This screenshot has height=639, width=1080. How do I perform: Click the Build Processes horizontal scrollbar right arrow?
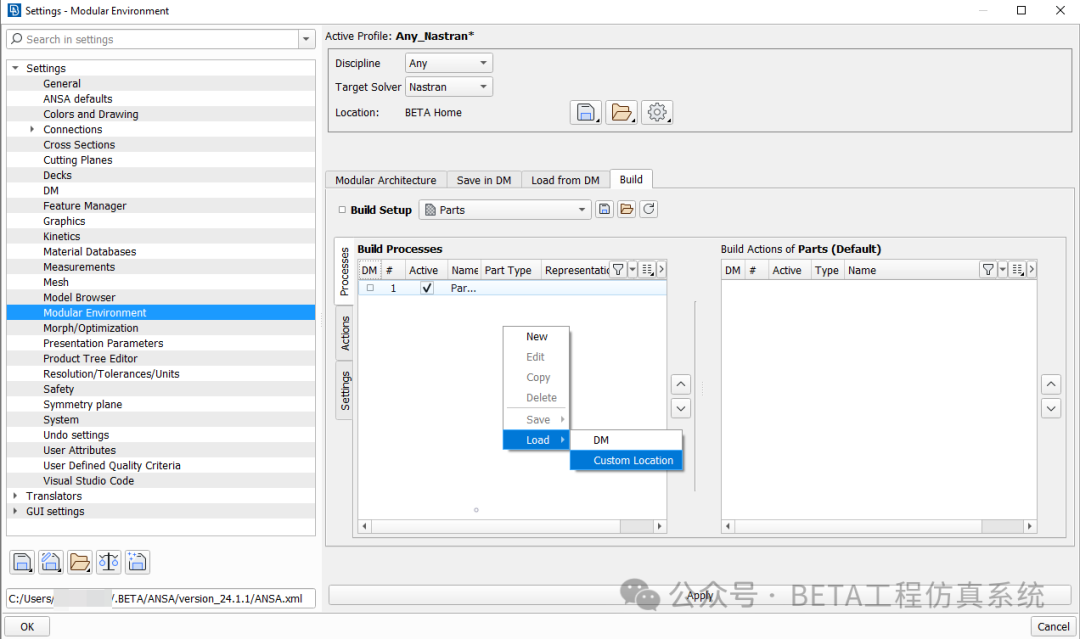point(660,526)
